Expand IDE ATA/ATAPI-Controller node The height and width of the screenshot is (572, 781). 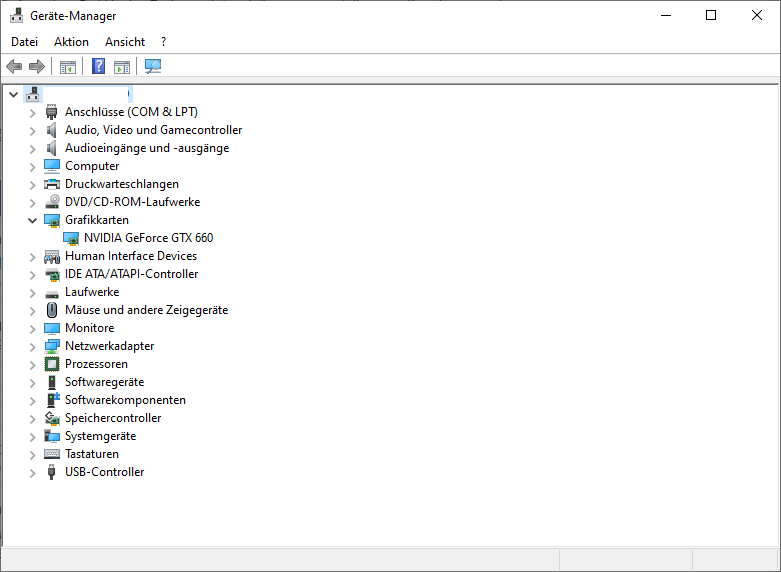pyautogui.click(x=33, y=275)
